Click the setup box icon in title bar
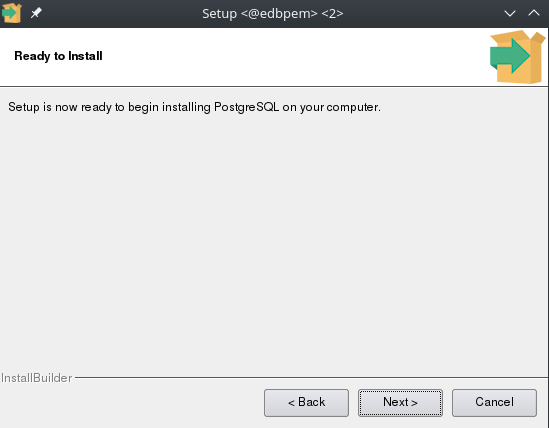 pyautogui.click(x=12, y=13)
